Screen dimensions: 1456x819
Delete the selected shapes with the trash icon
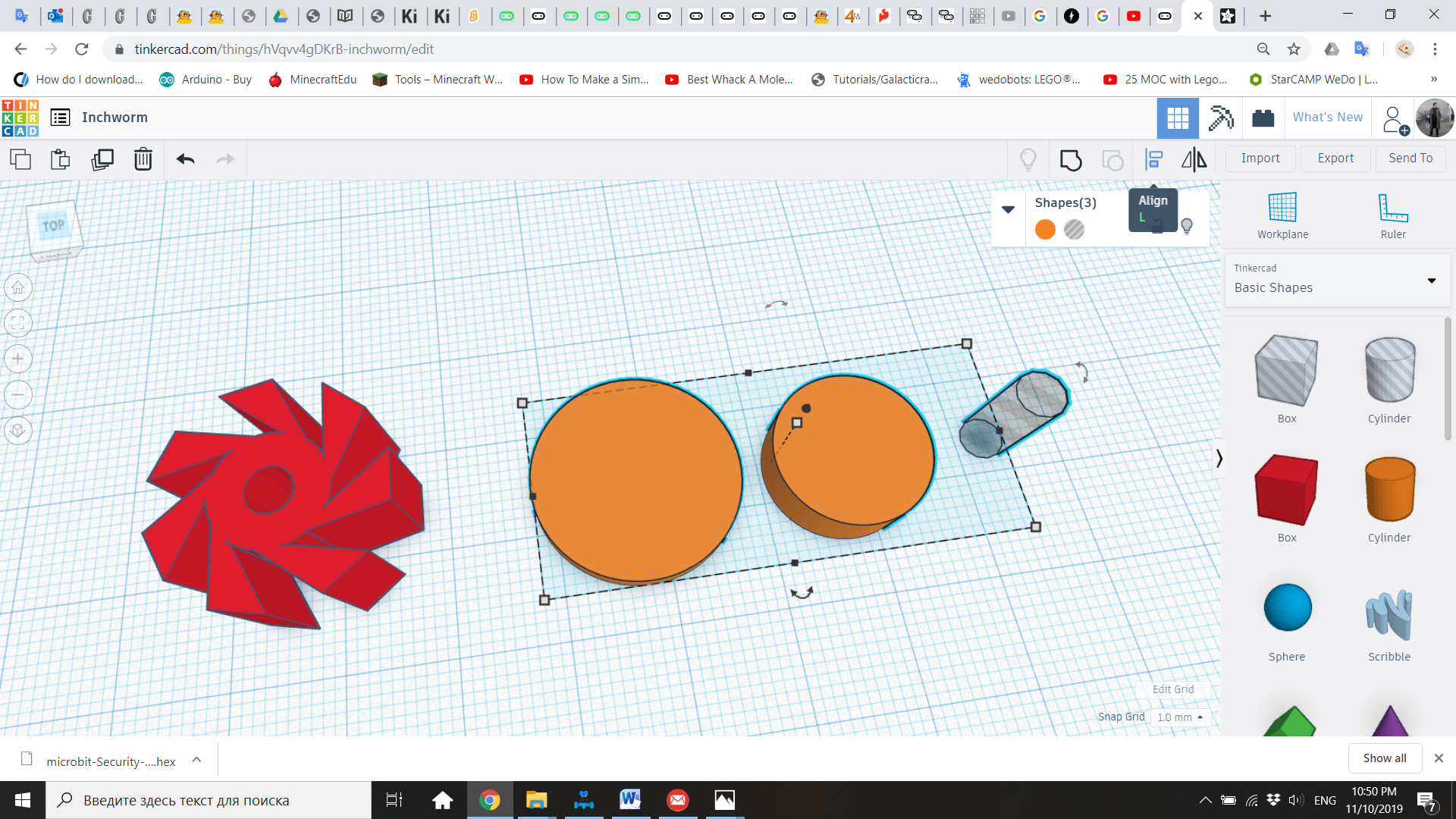[143, 159]
